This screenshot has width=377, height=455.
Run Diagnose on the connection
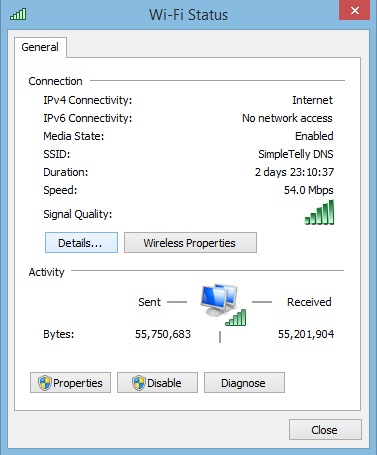244,383
